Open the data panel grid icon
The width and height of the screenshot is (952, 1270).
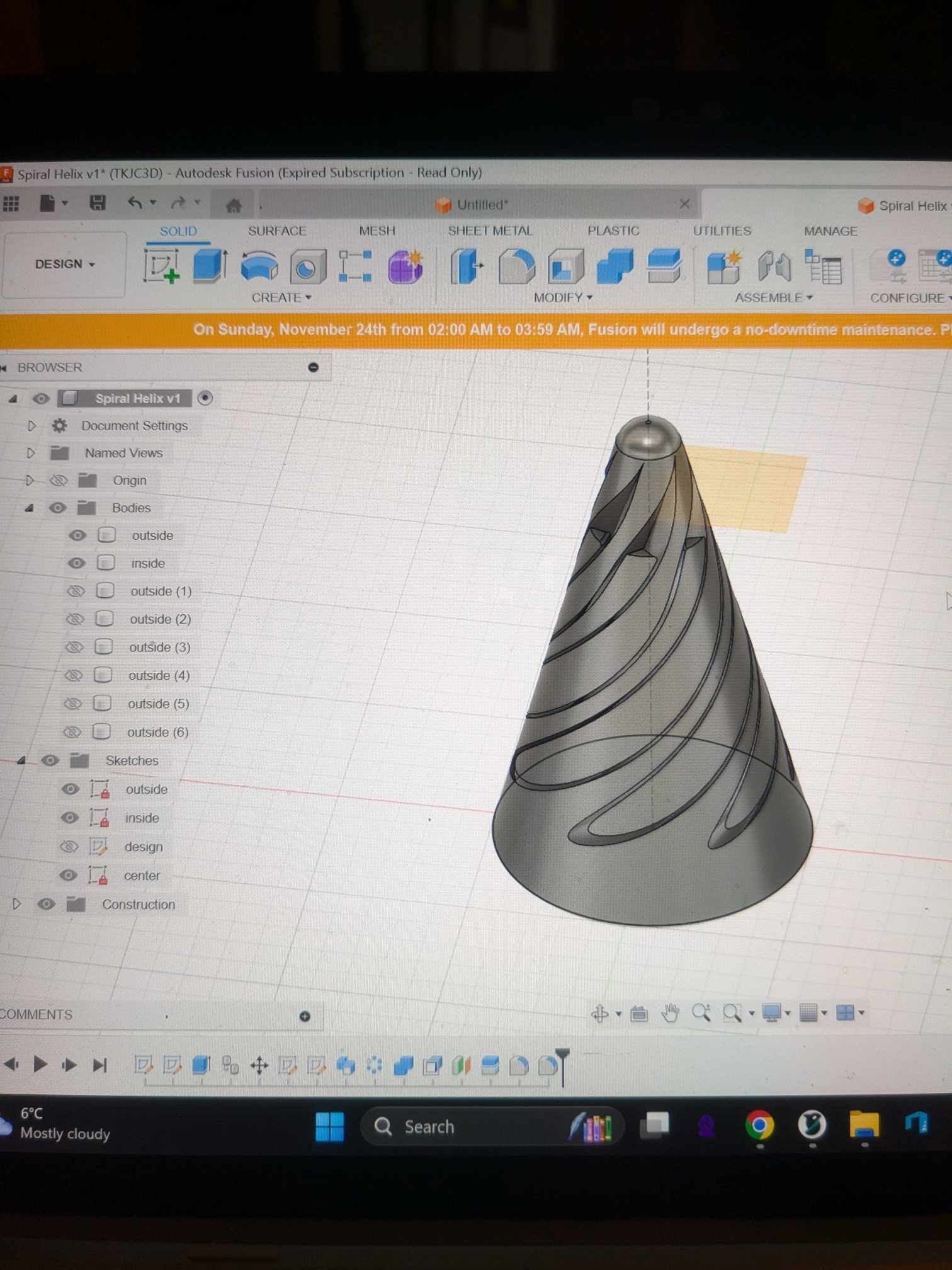11,203
